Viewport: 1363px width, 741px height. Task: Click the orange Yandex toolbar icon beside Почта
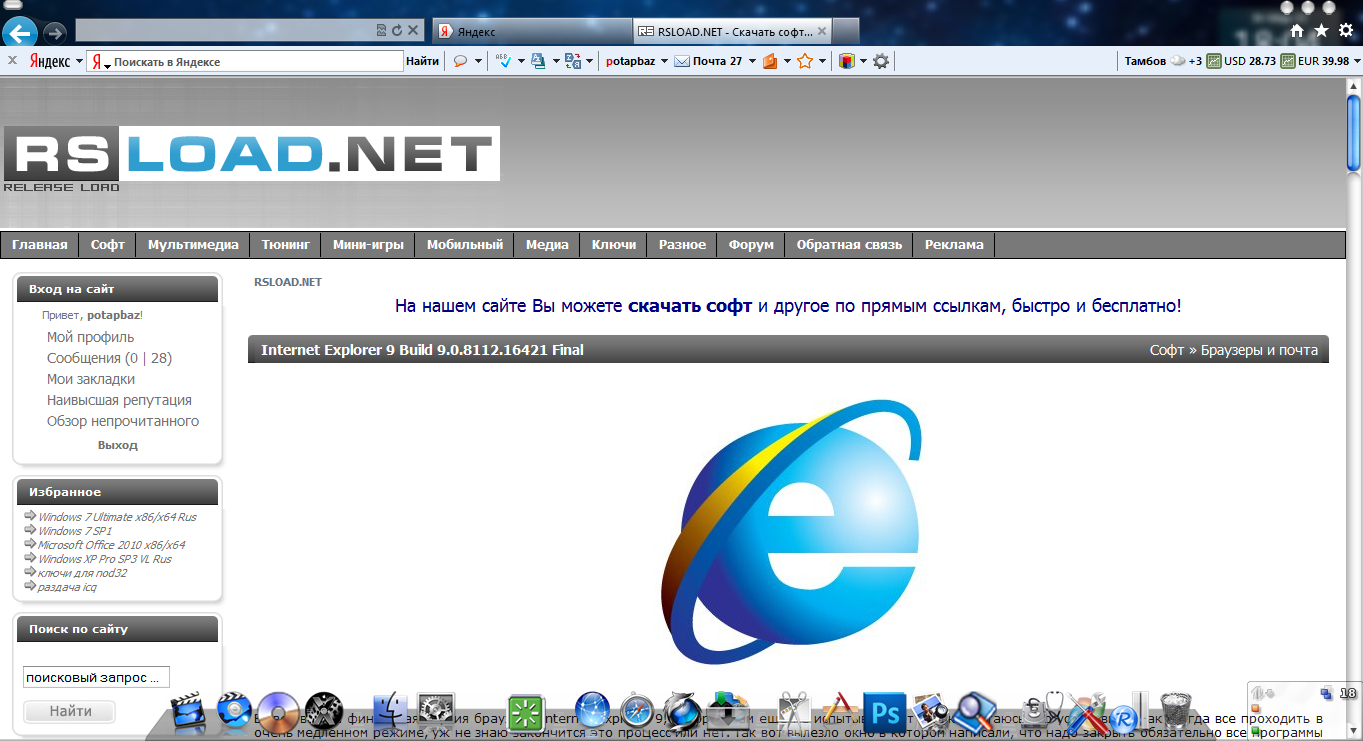[x=770, y=61]
